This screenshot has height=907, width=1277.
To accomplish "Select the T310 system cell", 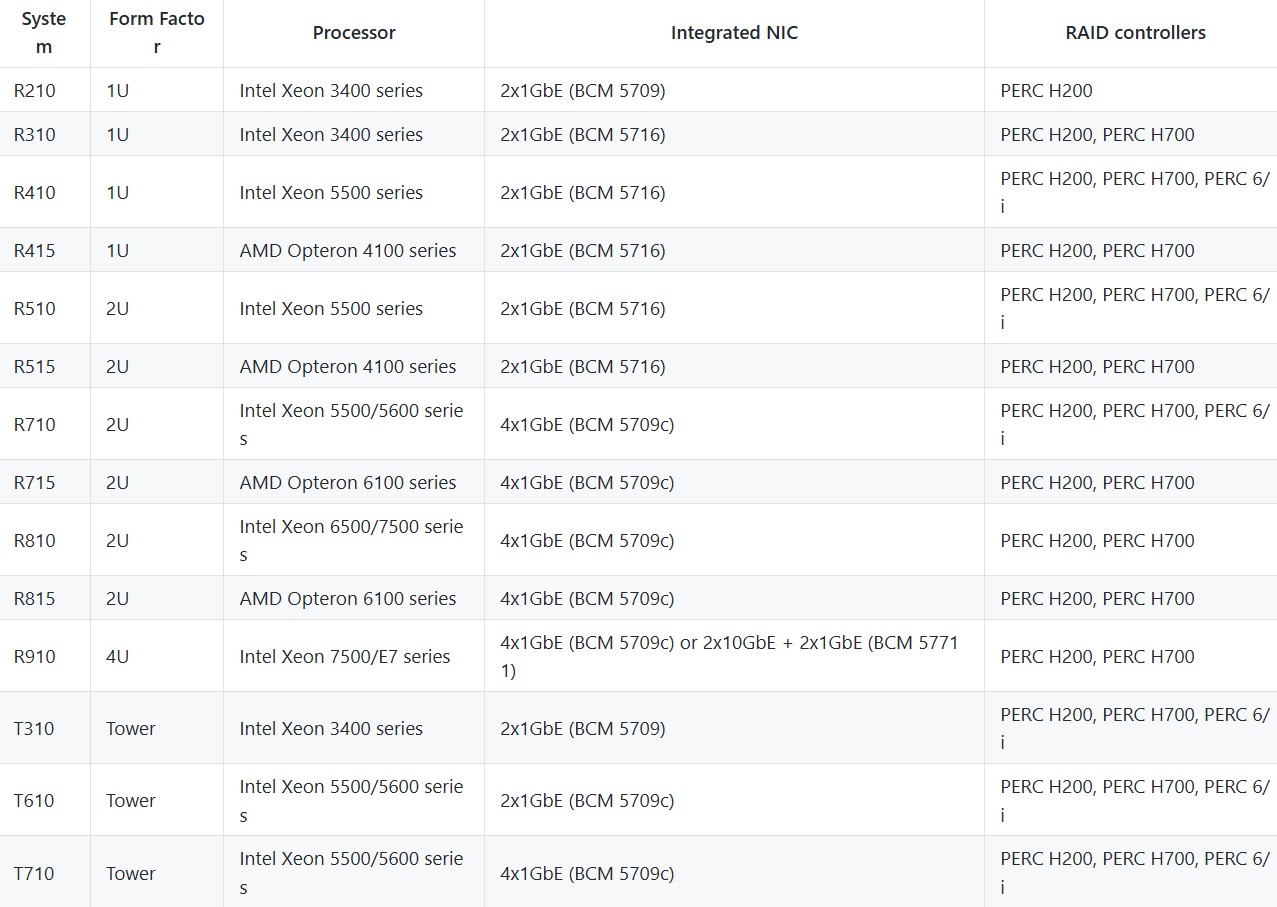I will pos(44,728).
